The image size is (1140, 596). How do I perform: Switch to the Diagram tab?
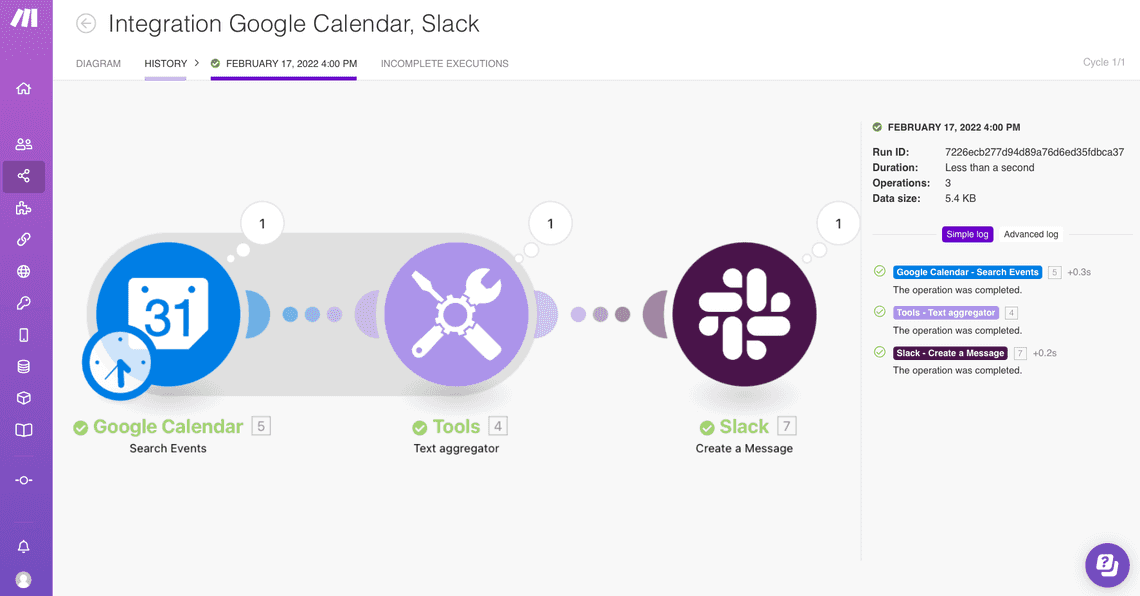tap(98, 64)
